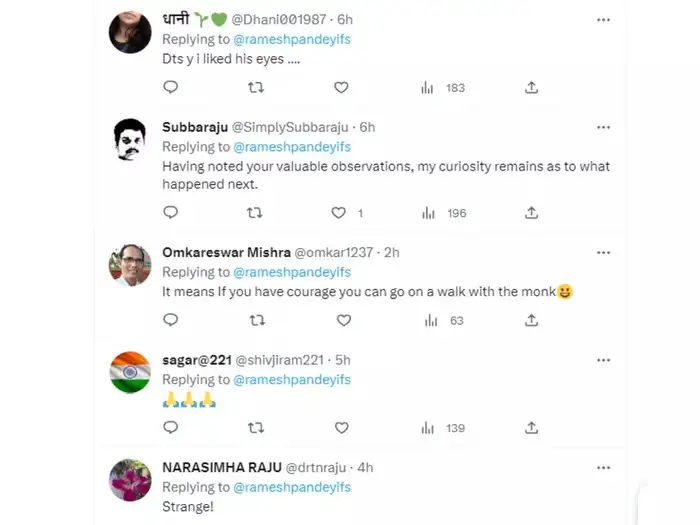
Task: Share sagar@221's tweet
Action: 532,428
